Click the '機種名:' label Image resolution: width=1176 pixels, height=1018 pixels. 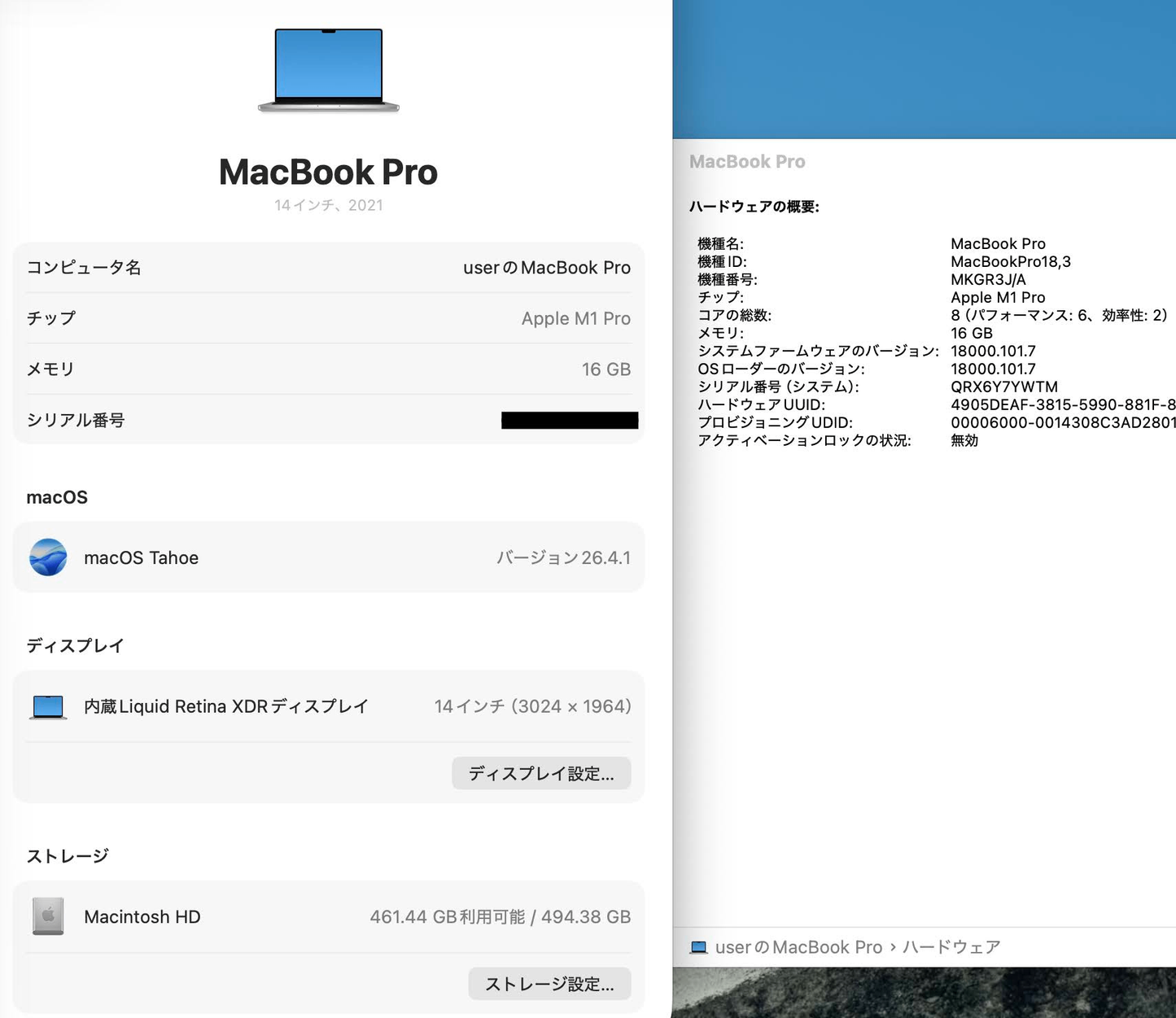pyautogui.click(x=720, y=244)
